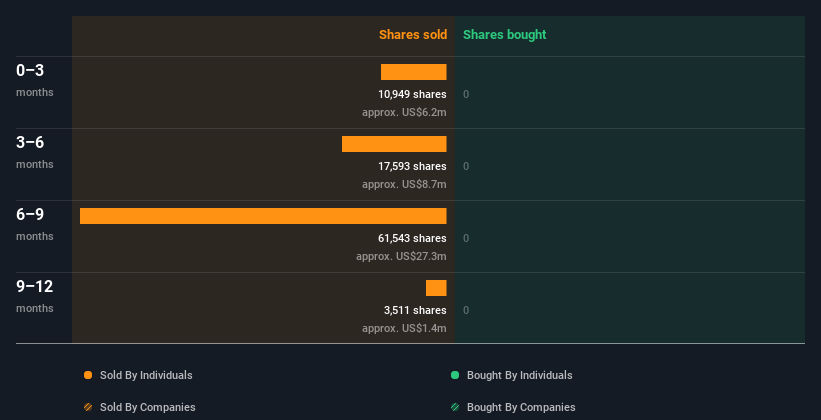Screen dimensions: 821x420
Task: Click the 3–6 months orange bar
Action: 394,144
